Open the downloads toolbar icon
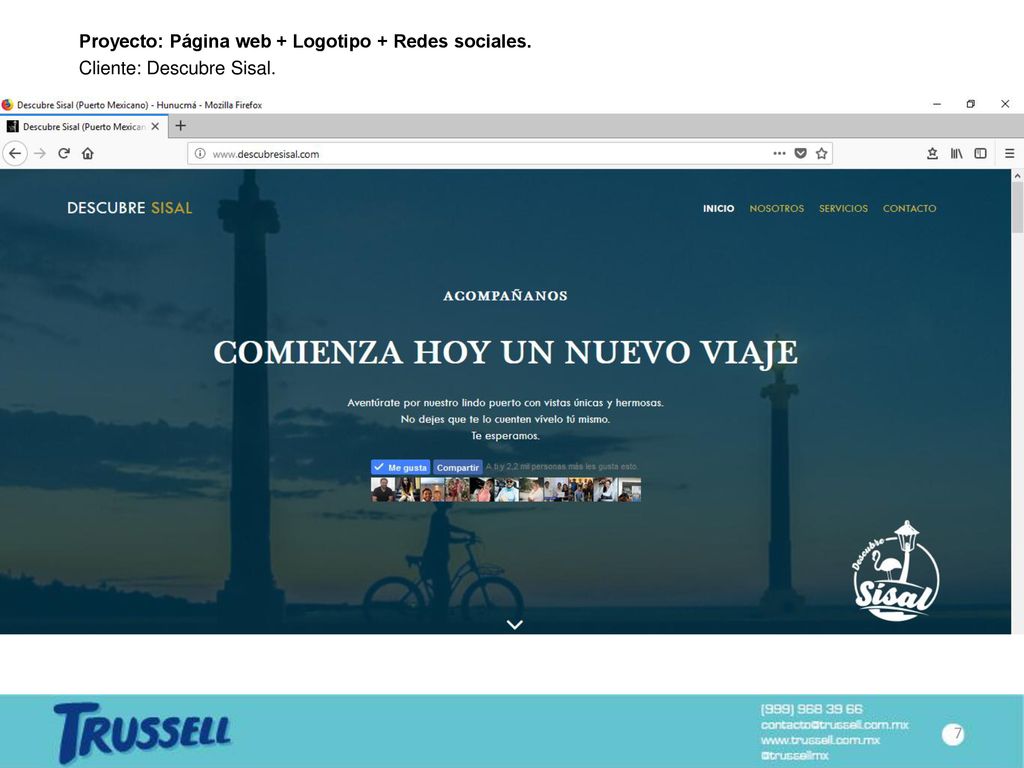The width and height of the screenshot is (1024, 768). coord(932,153)
